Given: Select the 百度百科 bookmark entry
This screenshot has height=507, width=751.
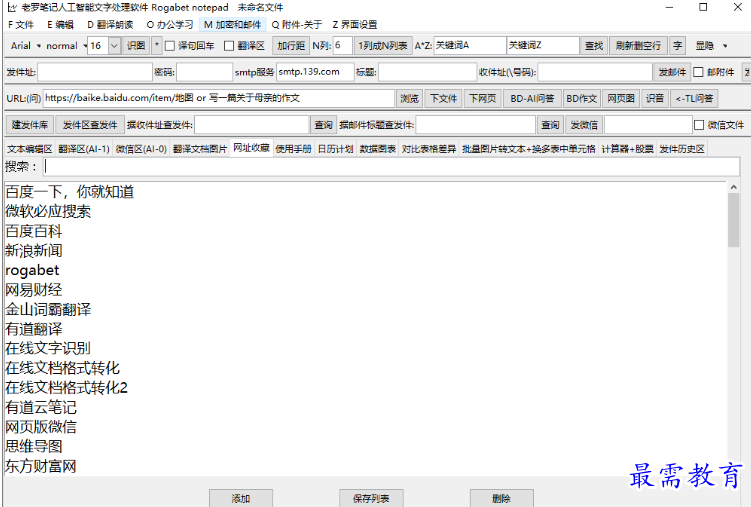Looking at the screenshot, I should point(34,231).
